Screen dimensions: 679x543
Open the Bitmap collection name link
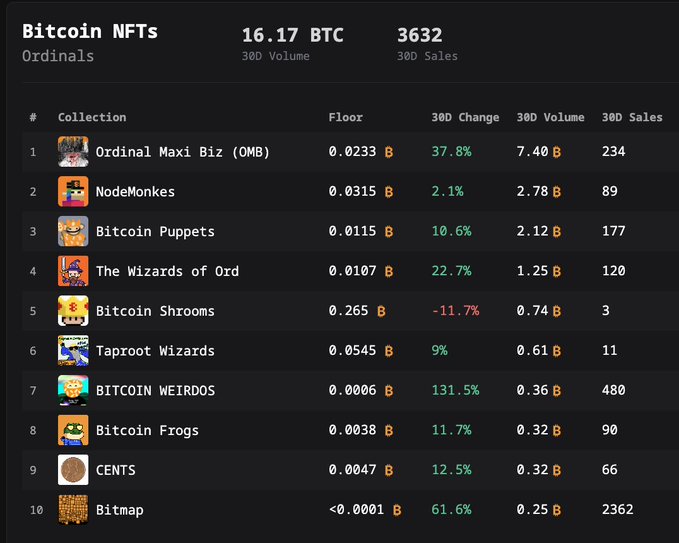[120, 510]
